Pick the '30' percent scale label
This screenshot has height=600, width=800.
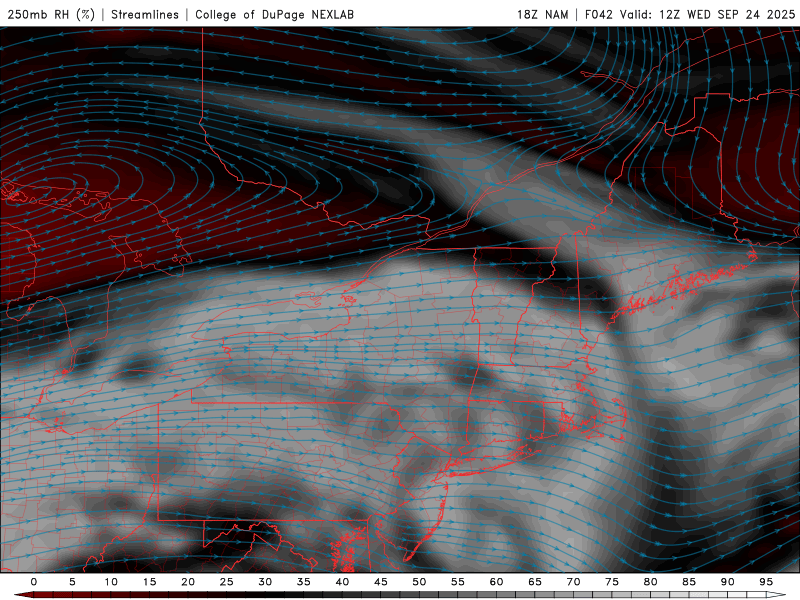coord(265,582)
